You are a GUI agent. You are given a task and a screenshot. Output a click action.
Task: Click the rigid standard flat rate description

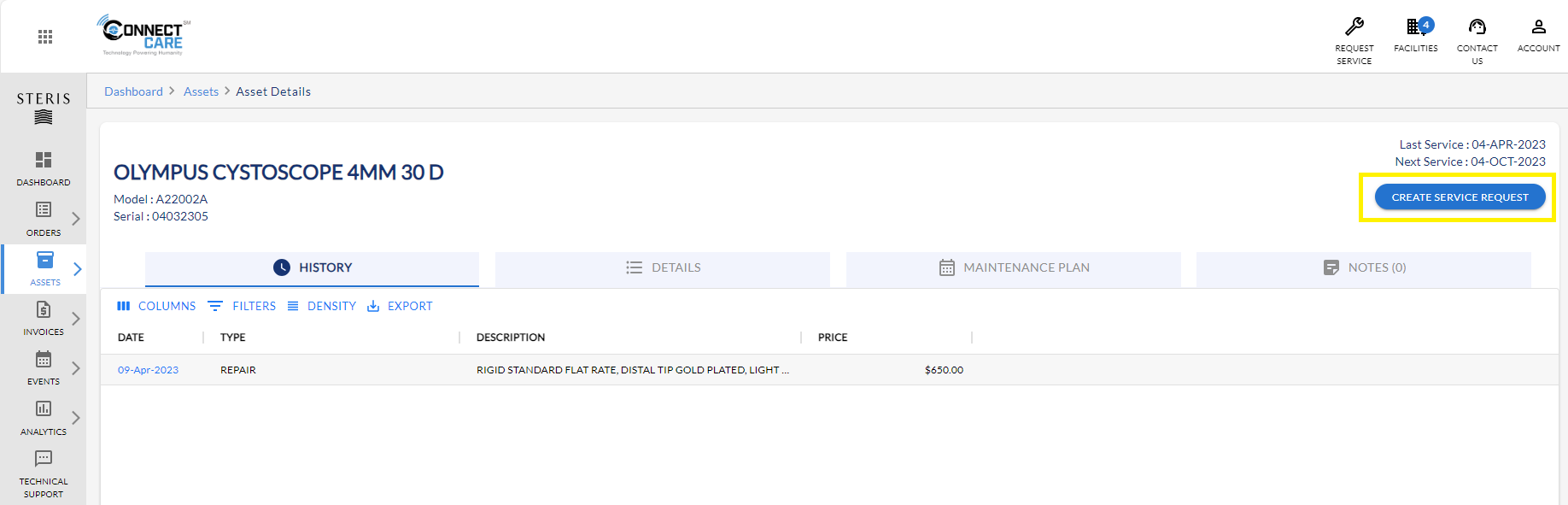coord(633,370)
